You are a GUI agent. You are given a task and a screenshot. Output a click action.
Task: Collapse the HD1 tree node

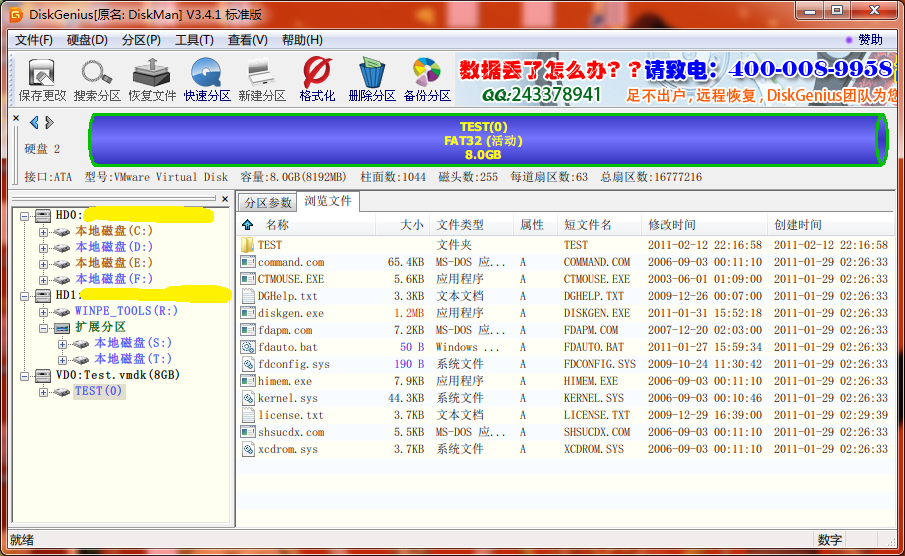(24, 296)
